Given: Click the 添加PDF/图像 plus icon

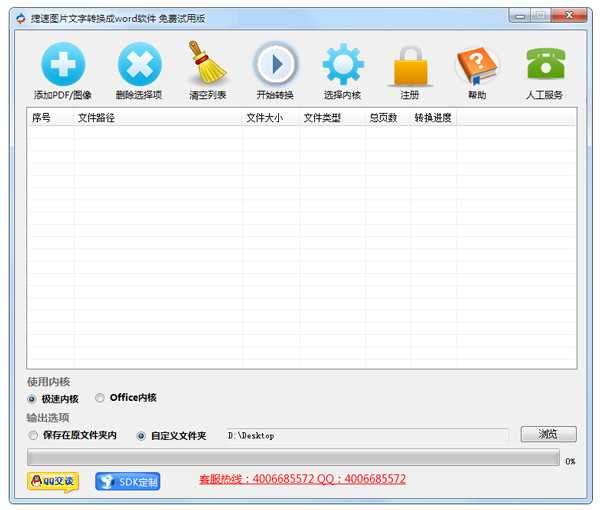Looking at the screenshot, I should pyautogui.click(x=63, y=64).
